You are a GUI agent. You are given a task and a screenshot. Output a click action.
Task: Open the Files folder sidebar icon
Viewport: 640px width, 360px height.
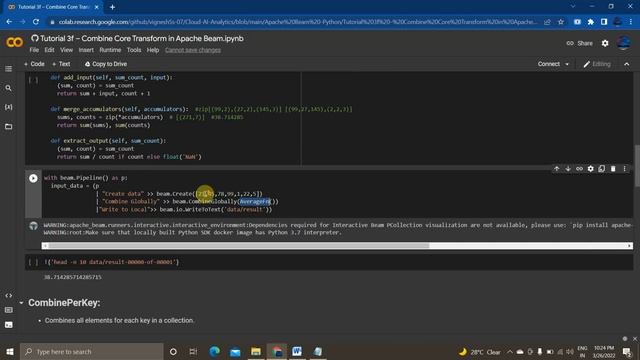pos(8,127)
